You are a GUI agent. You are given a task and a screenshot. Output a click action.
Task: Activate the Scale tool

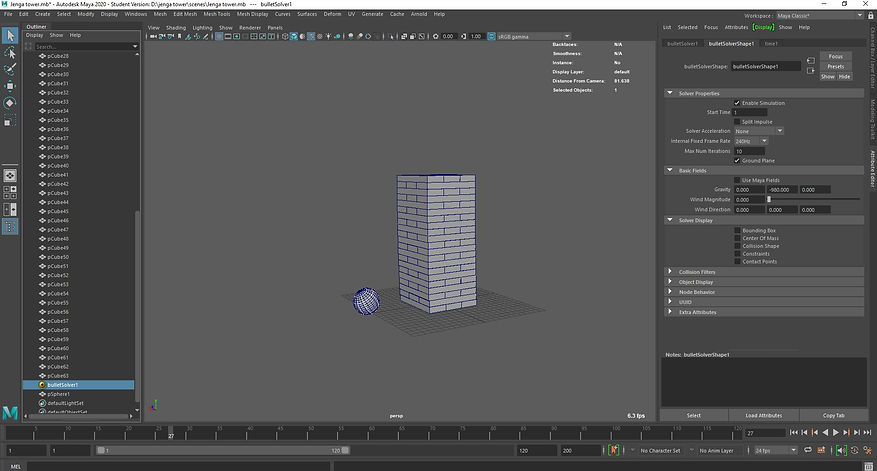click(10, 120)
